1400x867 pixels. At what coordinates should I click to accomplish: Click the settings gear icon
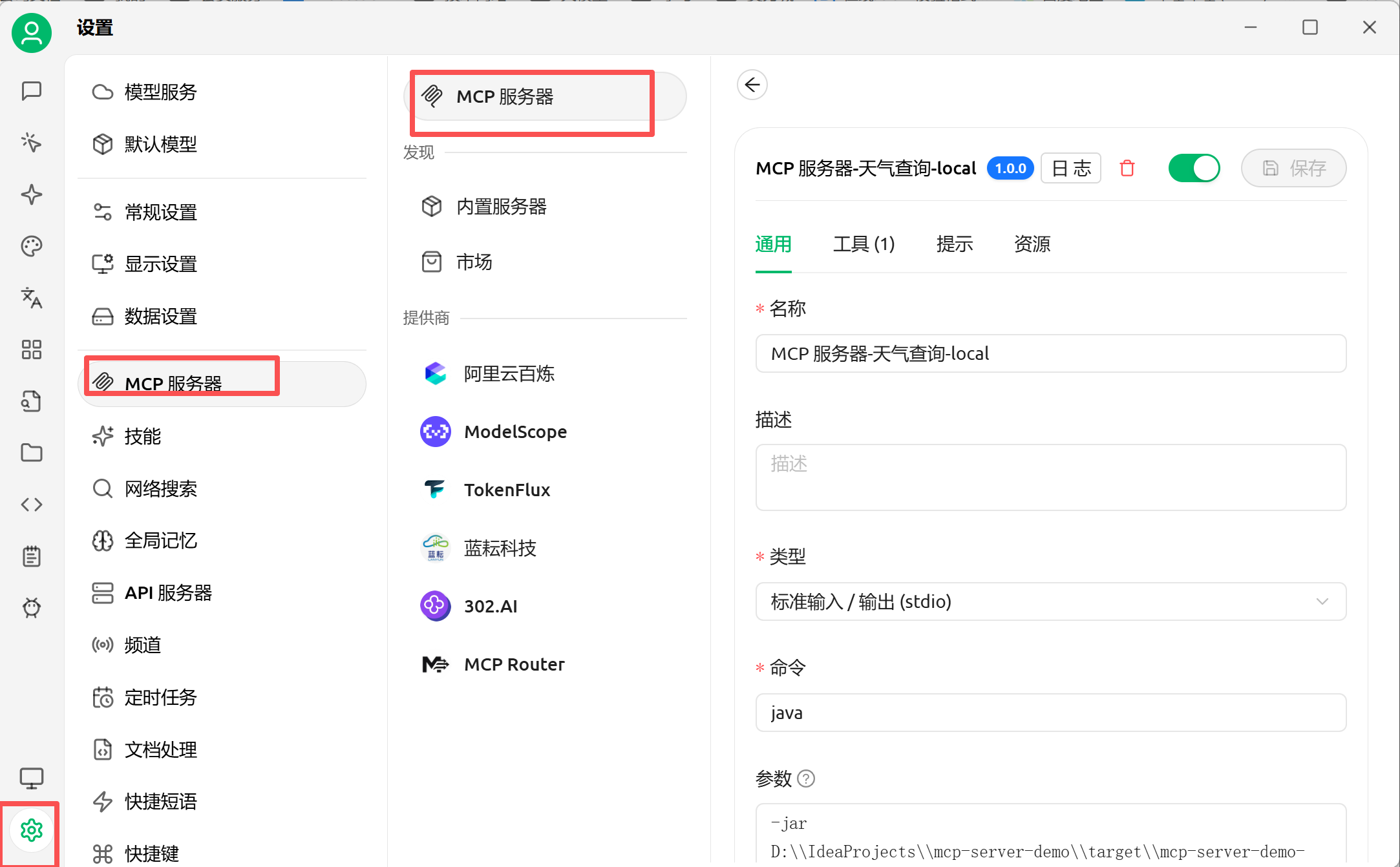click(31, 830)
